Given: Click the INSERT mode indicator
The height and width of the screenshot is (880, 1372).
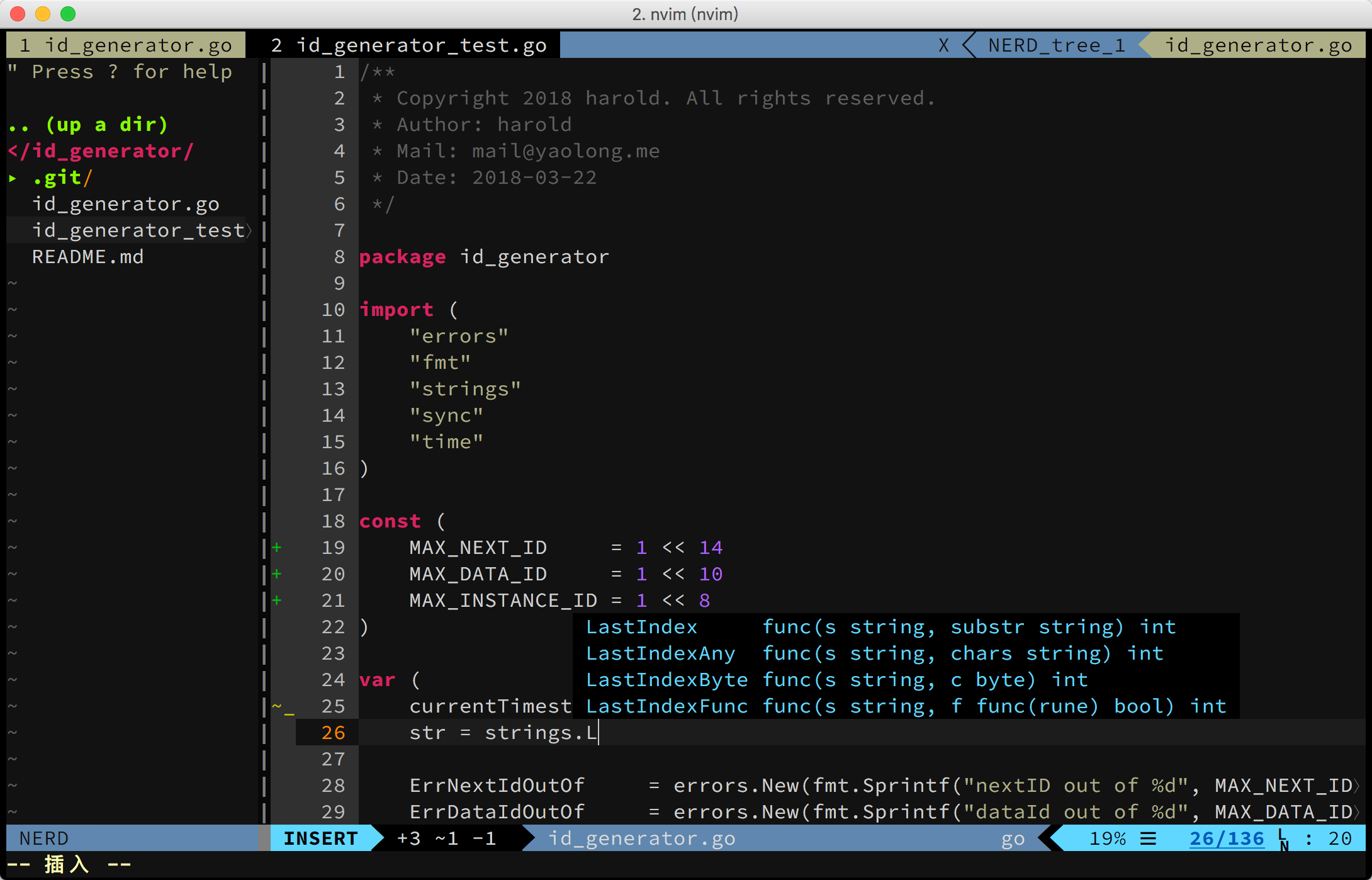Looking at the screenshot, I should 320,838.
